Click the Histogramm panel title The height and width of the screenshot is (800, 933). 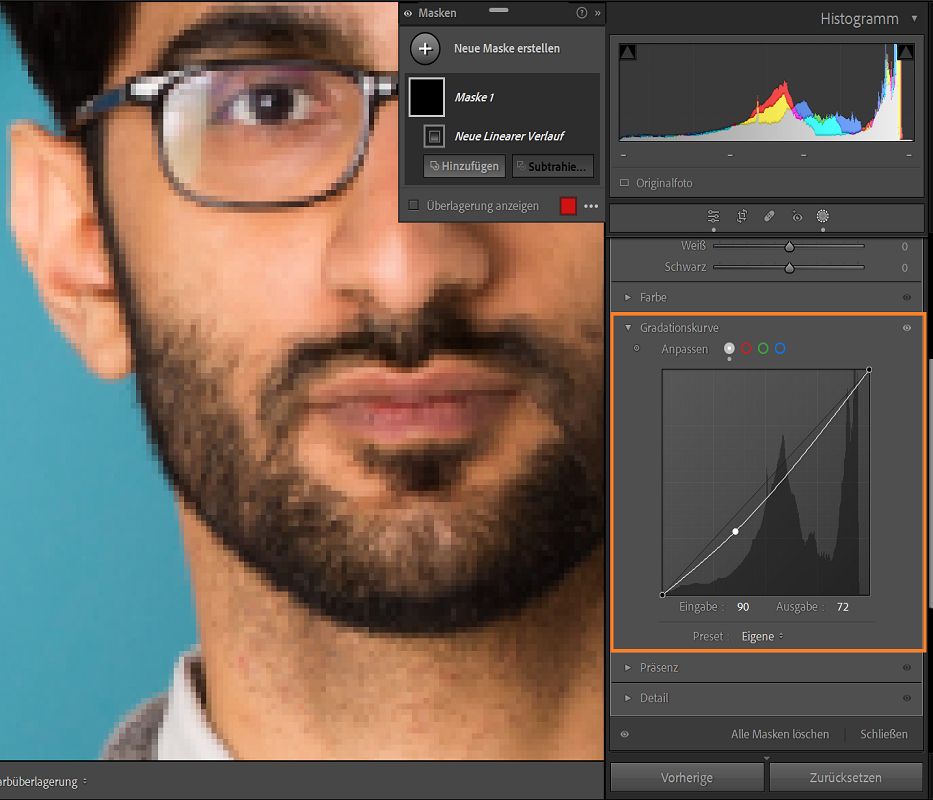pyautogui.click(x=859, y=18)
